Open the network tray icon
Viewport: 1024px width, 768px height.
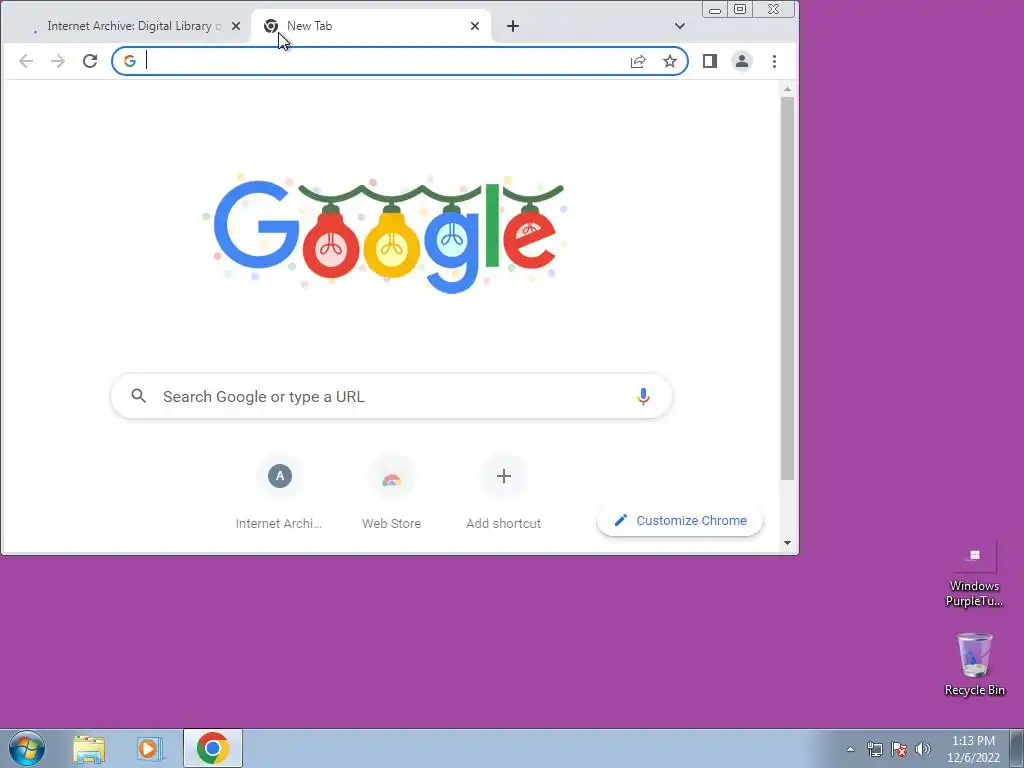coord(874,749)
